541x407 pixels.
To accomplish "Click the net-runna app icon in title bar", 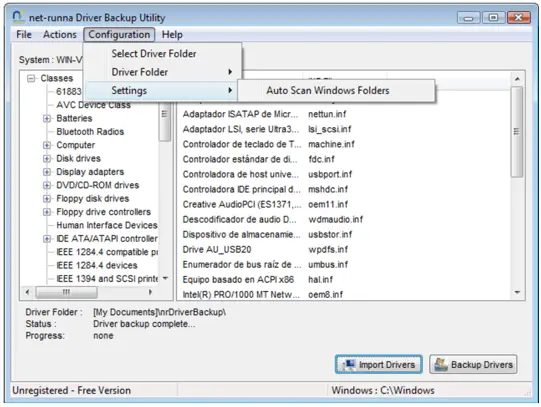I will pos(18,17).
